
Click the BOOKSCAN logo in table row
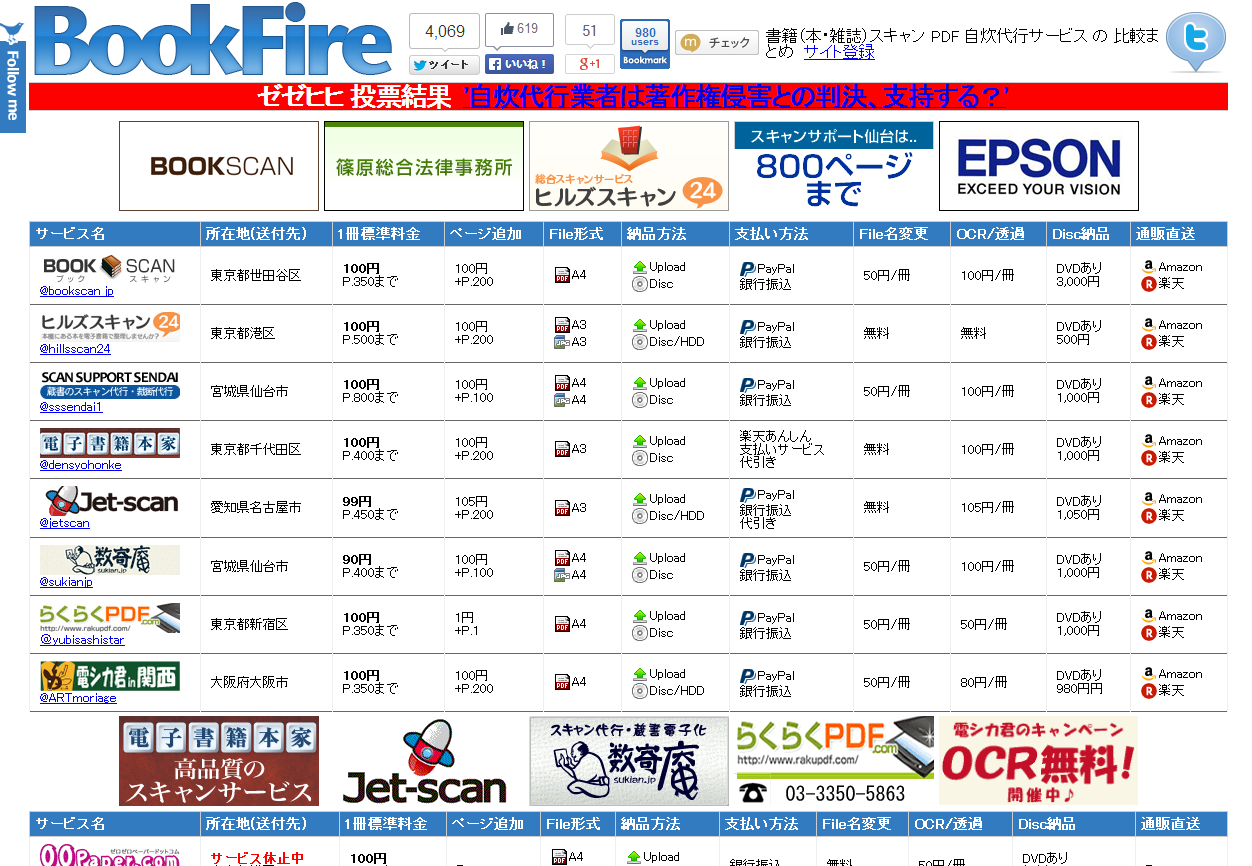click(x=109, y=268)
